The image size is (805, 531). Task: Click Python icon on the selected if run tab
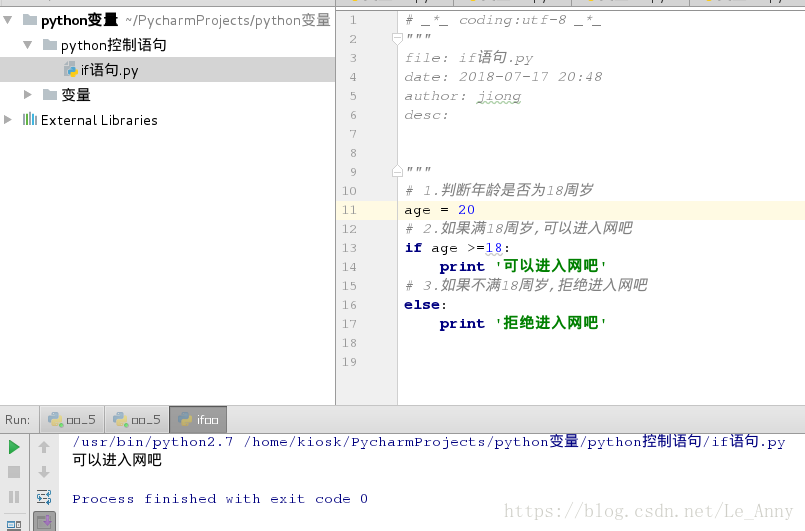[x=185, y=420]
